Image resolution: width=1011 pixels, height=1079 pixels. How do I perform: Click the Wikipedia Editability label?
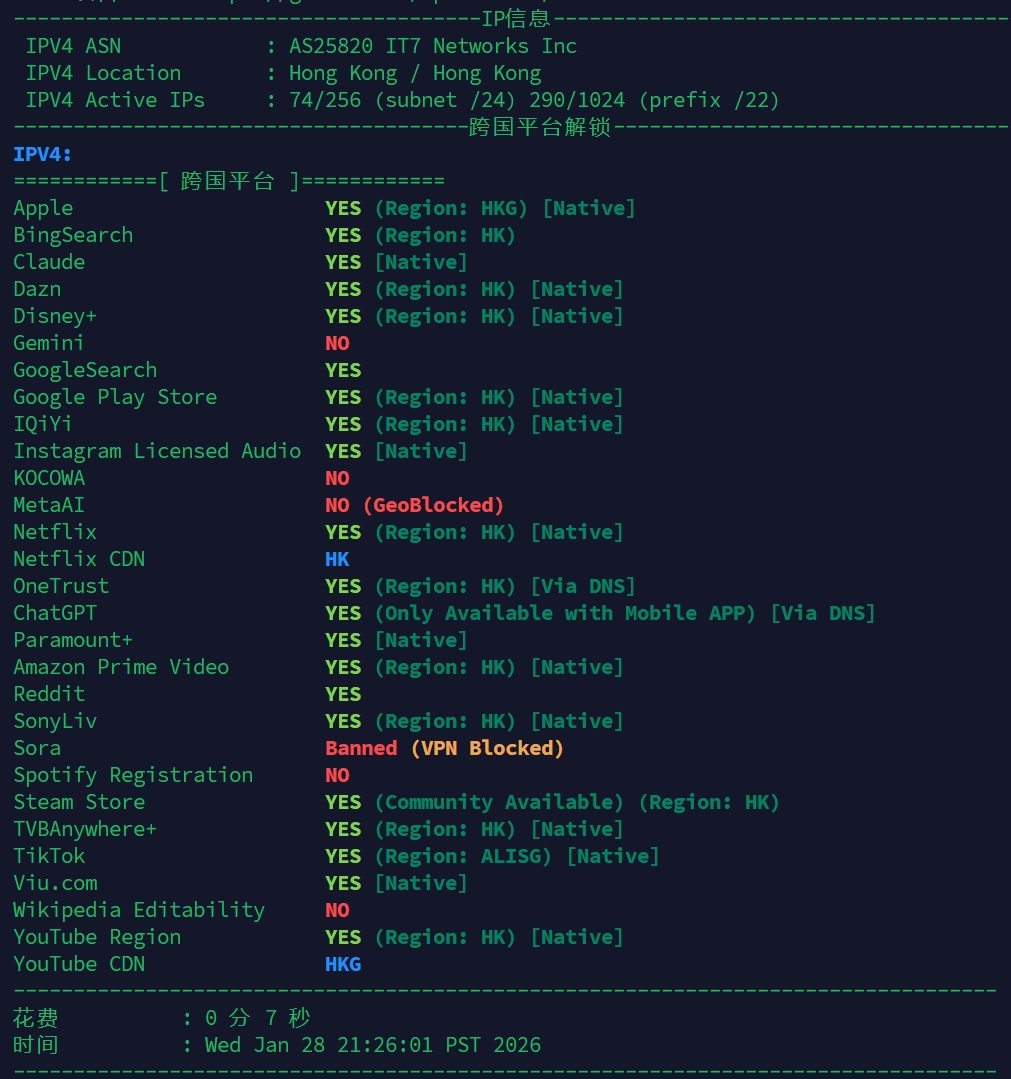(x=139, y=910)
